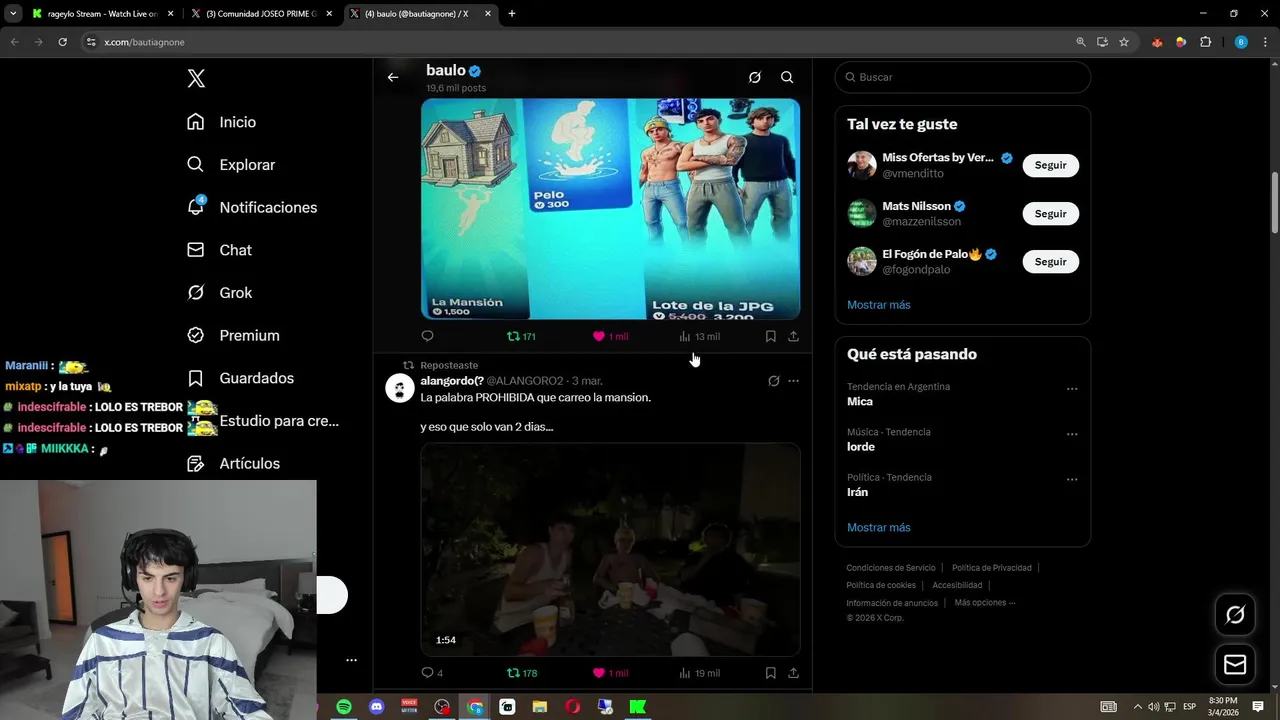
Task: Undo repost on post with 178 reposts
Action: click(522, 673)
